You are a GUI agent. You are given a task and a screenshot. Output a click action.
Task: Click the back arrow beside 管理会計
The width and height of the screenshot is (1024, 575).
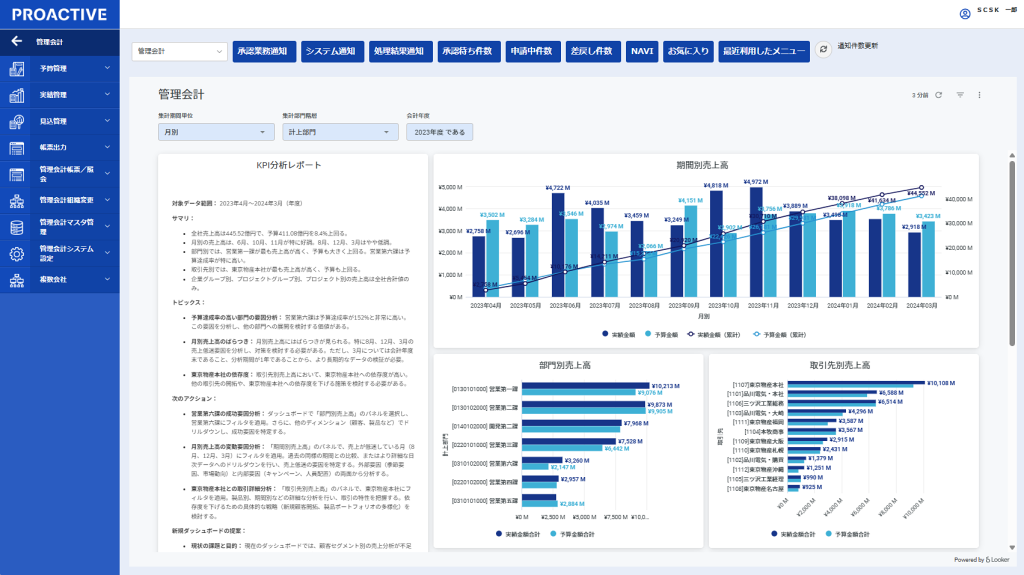(x=16, y=42)
